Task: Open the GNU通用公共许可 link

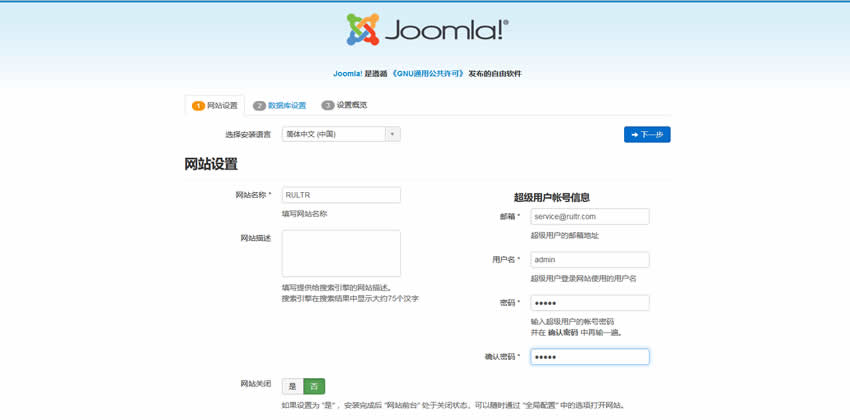Action: [428, 74]
